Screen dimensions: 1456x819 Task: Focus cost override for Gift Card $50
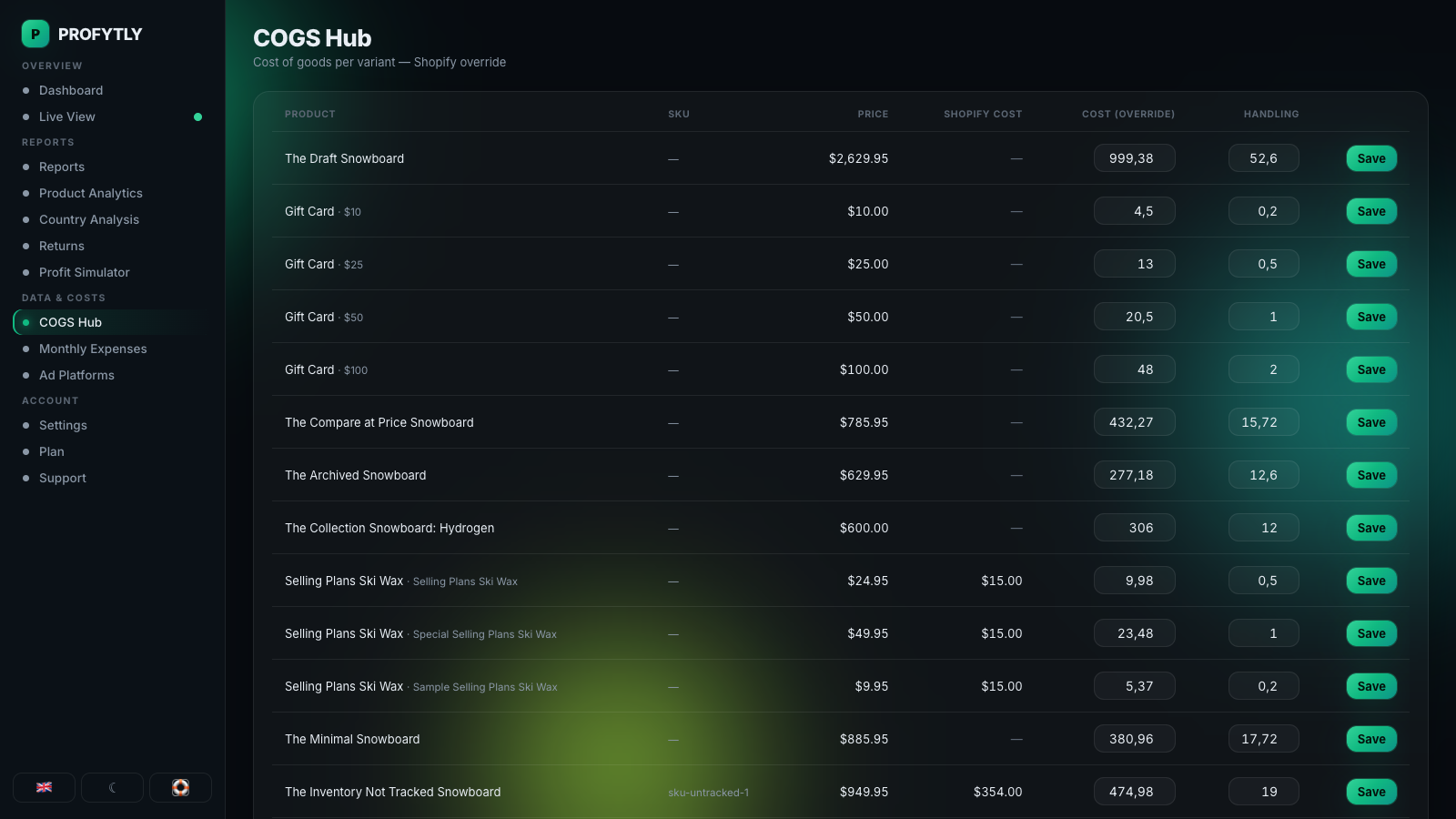coord(1134,317)
